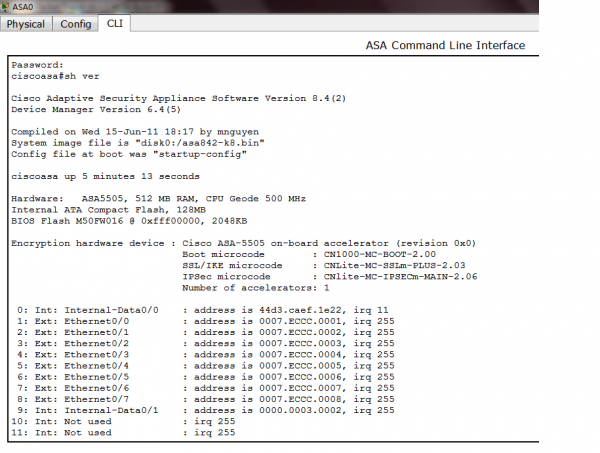600x453 pixels.
Task: Click the Internal-Data0/0 interface row
Action: [x=202, y=310]
